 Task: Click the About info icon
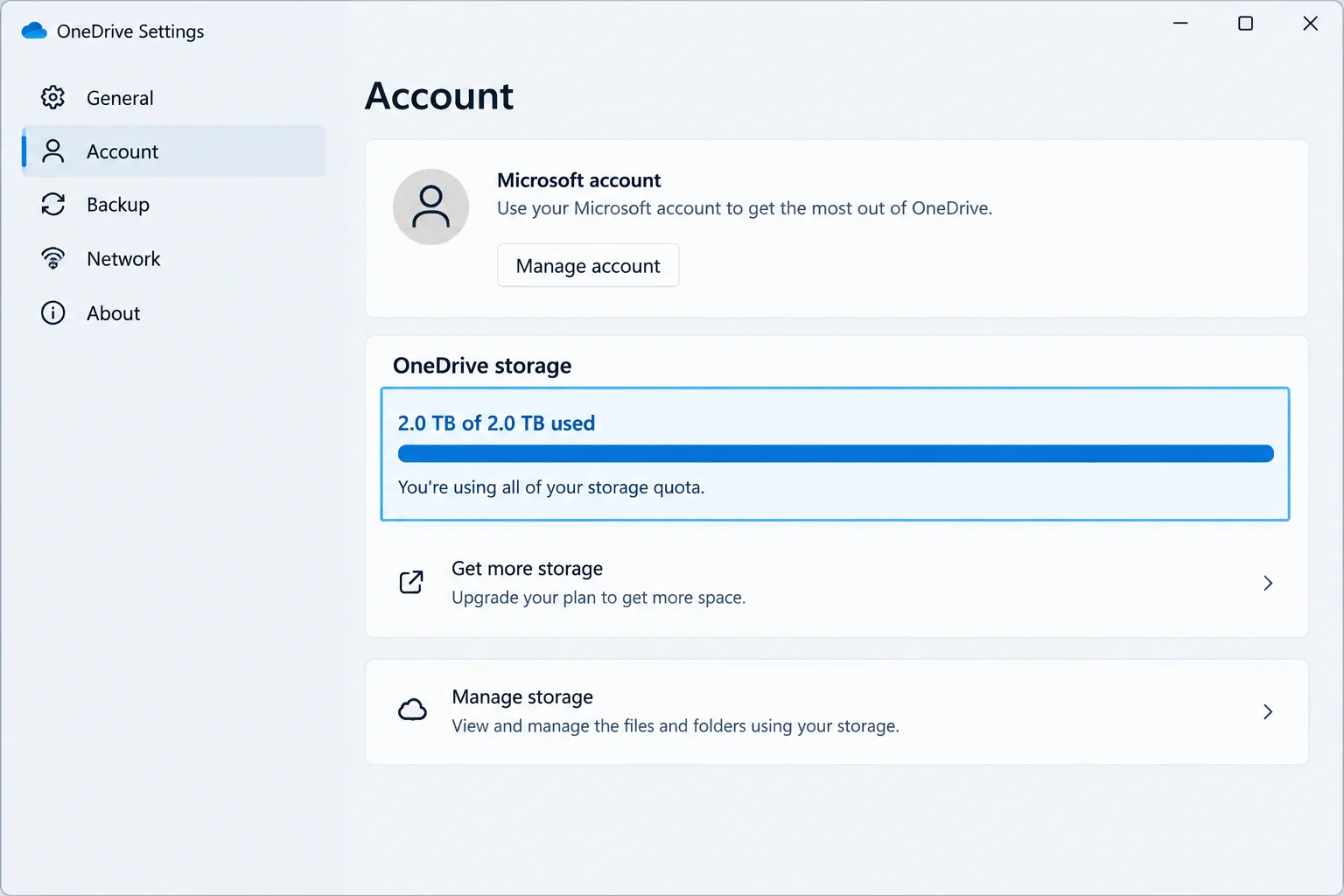(x=53, y=313)
